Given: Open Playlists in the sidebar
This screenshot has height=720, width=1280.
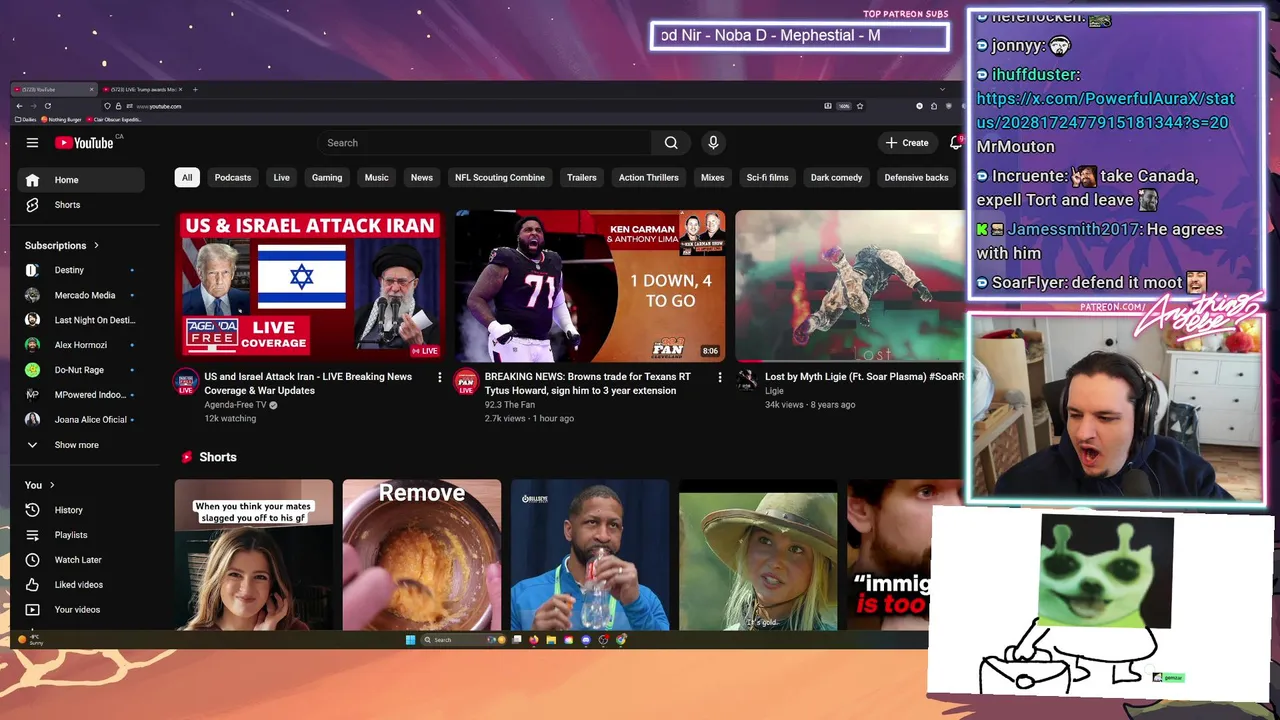Looking at the screenshot, I should coord(81,535).
